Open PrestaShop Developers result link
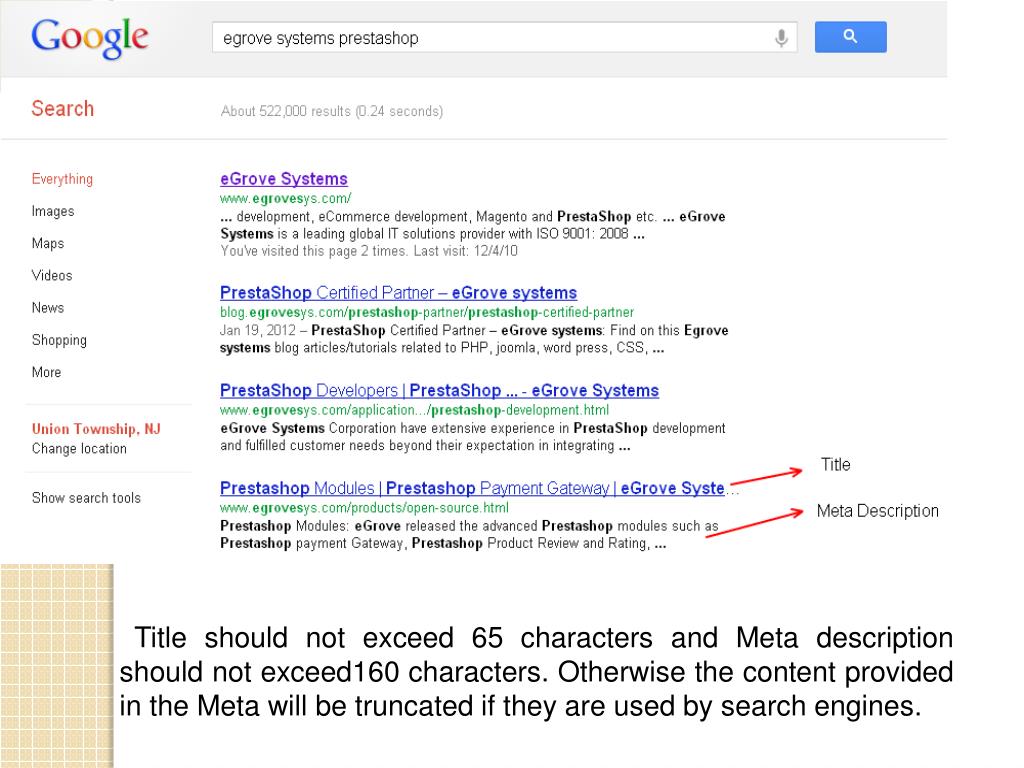The width and height of the screenshot is (1024, 768). [x=439, y=390]
